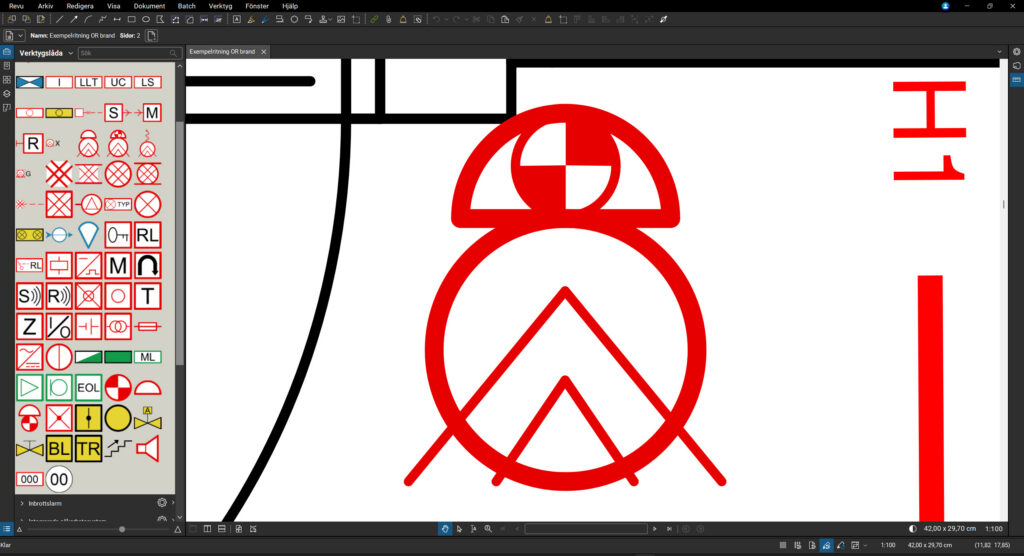Select the blue teardrop symbol
This screenshot has width=1024, height=556.
click(88, 235)
